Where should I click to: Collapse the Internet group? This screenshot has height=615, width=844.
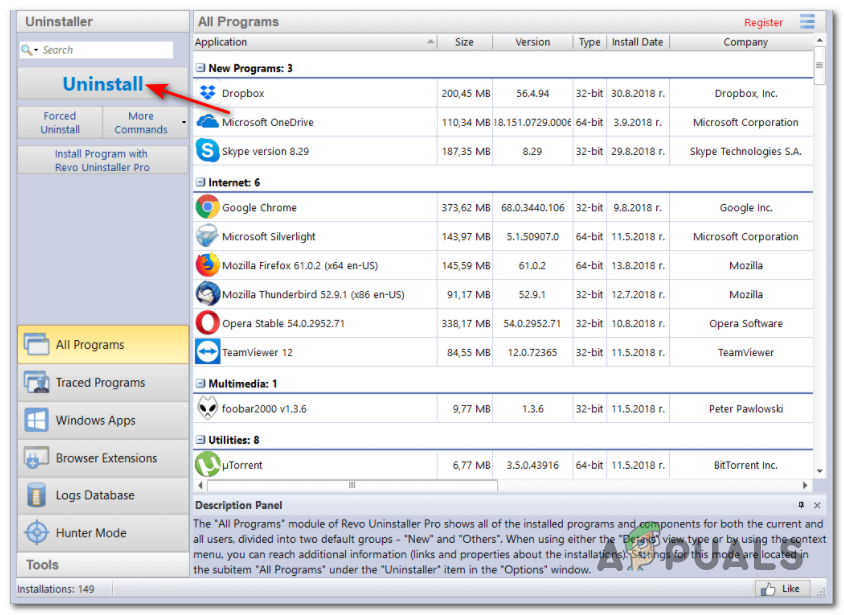click(x=200, y=182)
